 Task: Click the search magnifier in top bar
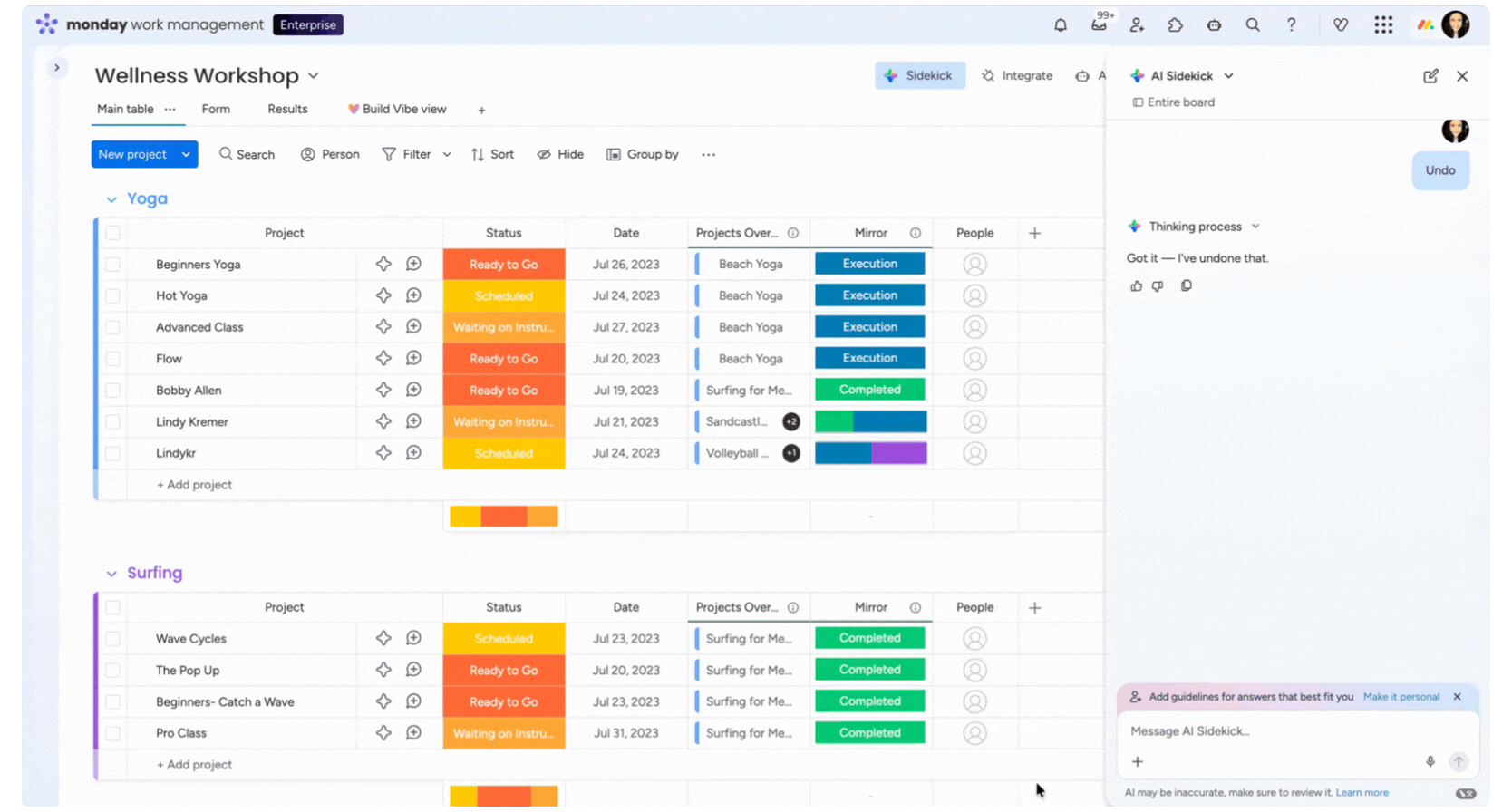tap(1252, 25)
